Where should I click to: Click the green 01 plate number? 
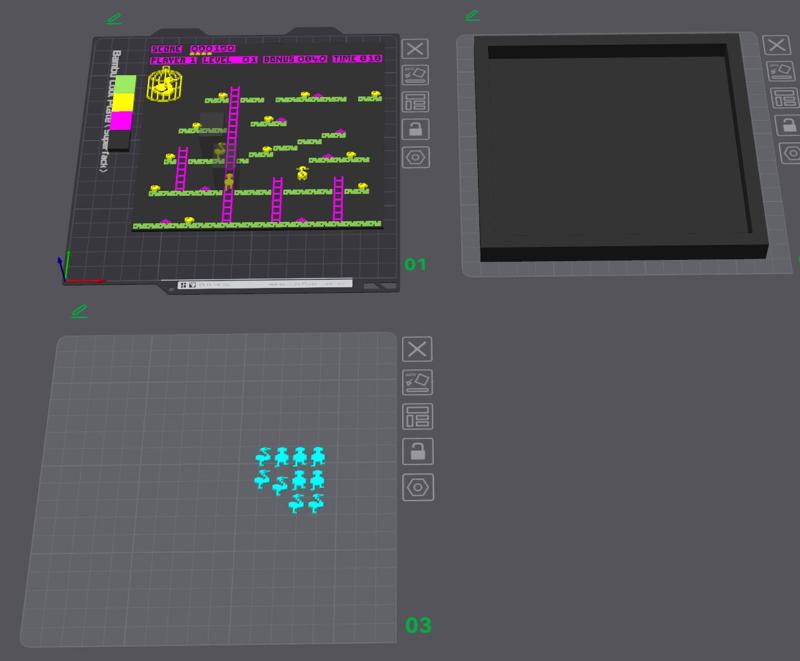(x=415, y=265)
